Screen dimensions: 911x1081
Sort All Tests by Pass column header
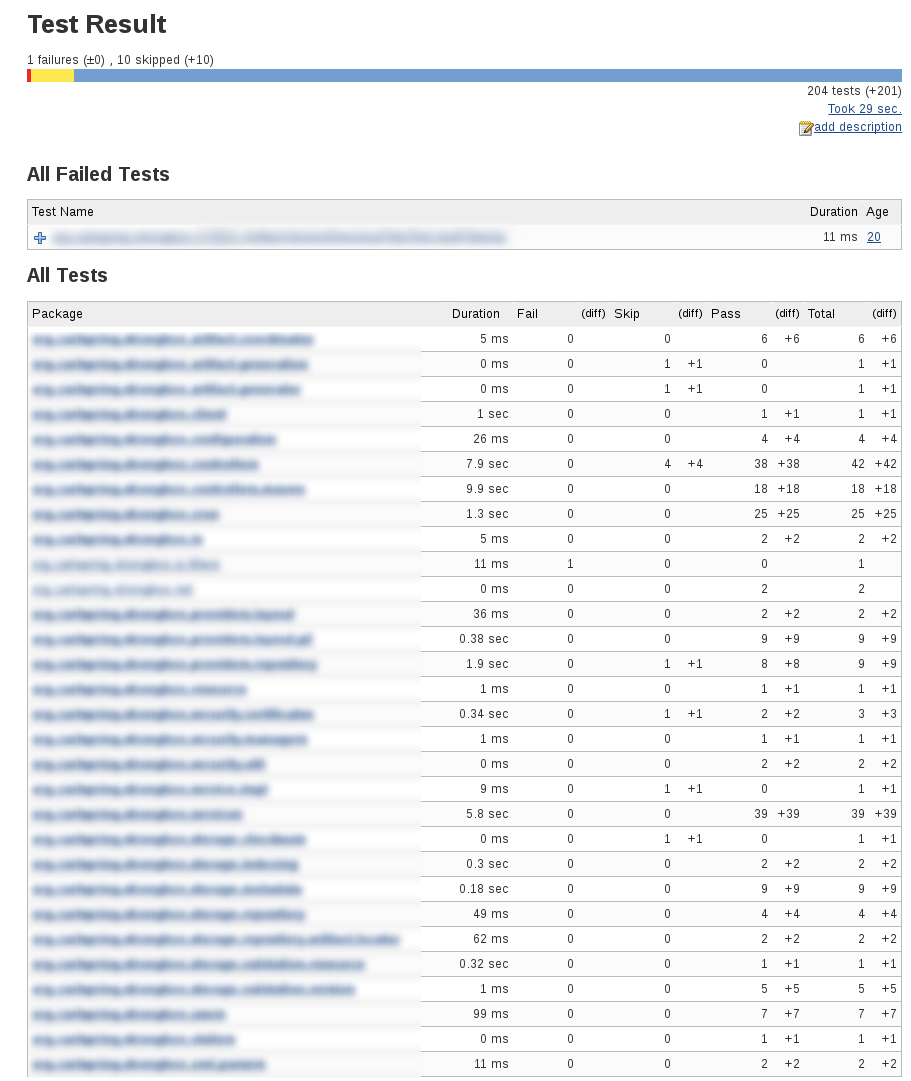[725, 314]
